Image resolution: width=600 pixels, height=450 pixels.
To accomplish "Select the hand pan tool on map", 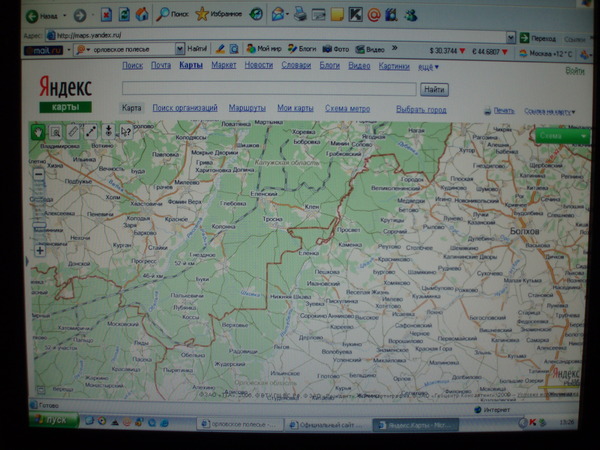I will (38, 130).
